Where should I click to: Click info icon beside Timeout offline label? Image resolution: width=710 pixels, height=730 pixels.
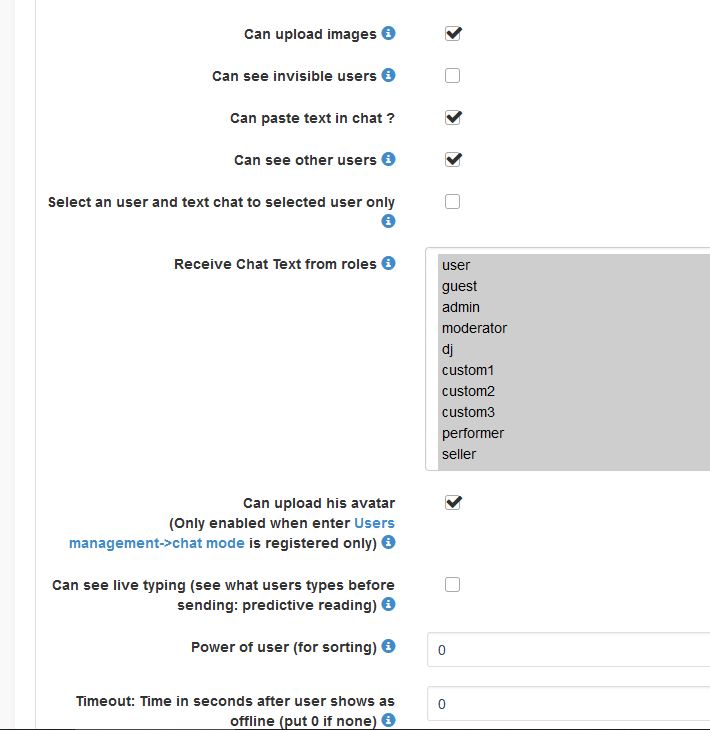(x=389, y=720)
